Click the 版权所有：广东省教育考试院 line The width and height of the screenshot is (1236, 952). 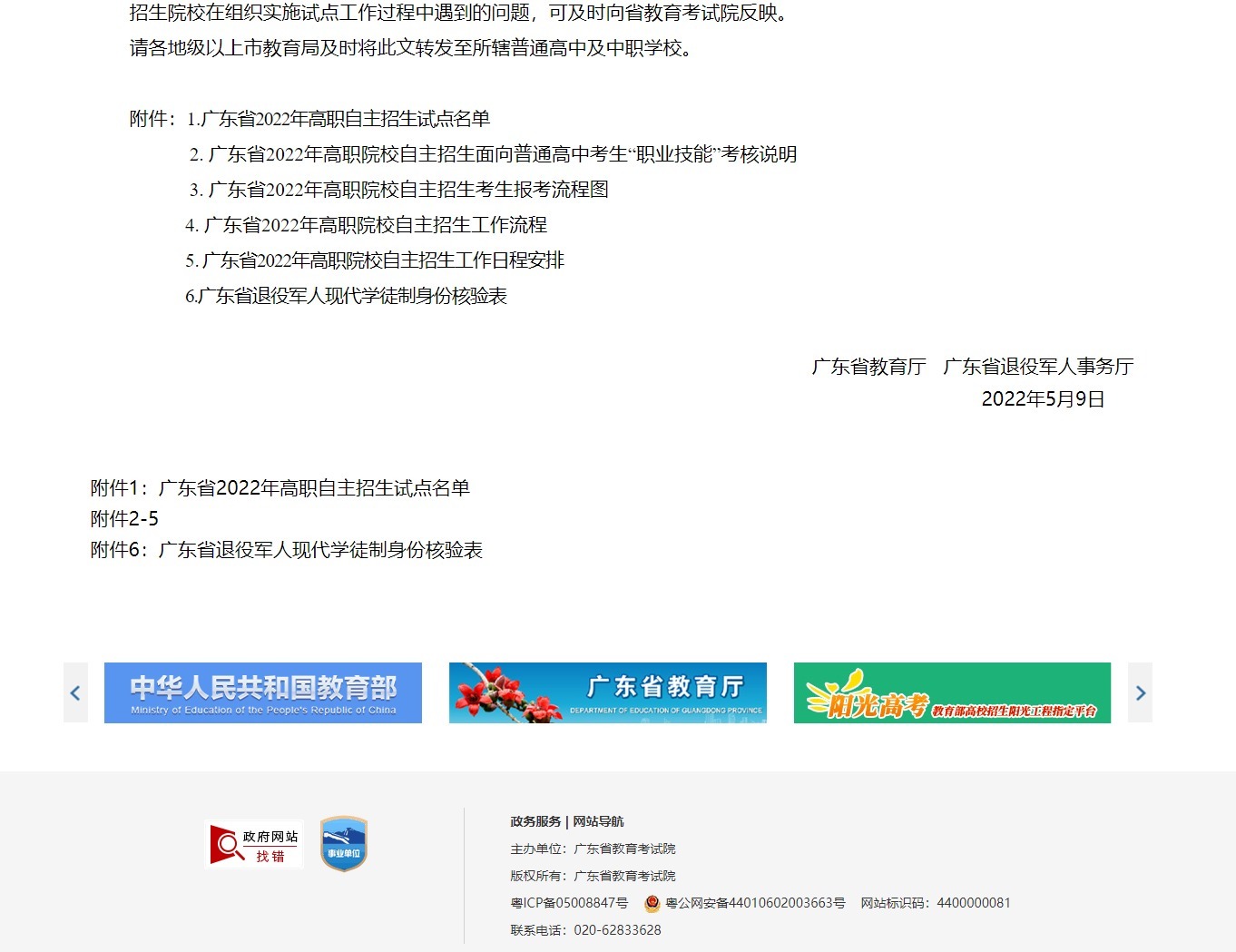coord(593,876)
